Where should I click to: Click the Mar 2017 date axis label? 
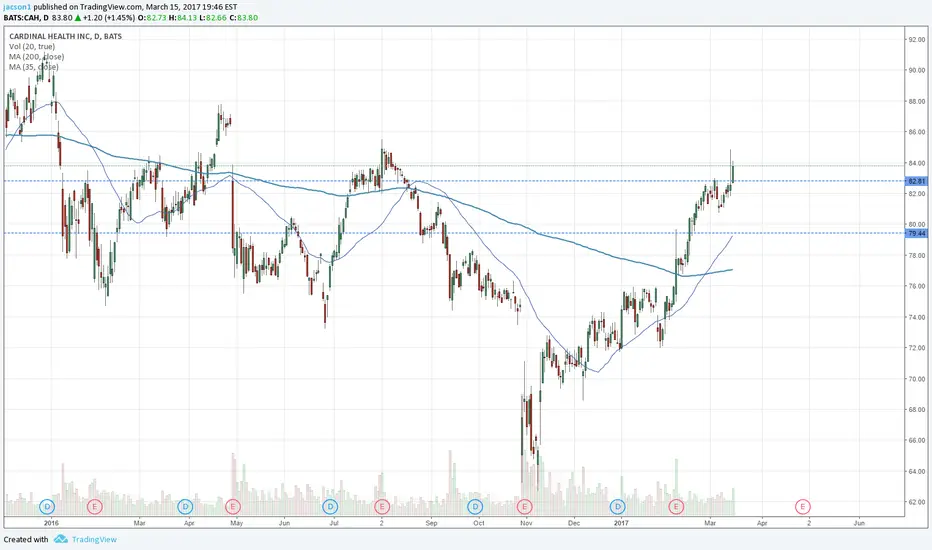pos(710,523)
